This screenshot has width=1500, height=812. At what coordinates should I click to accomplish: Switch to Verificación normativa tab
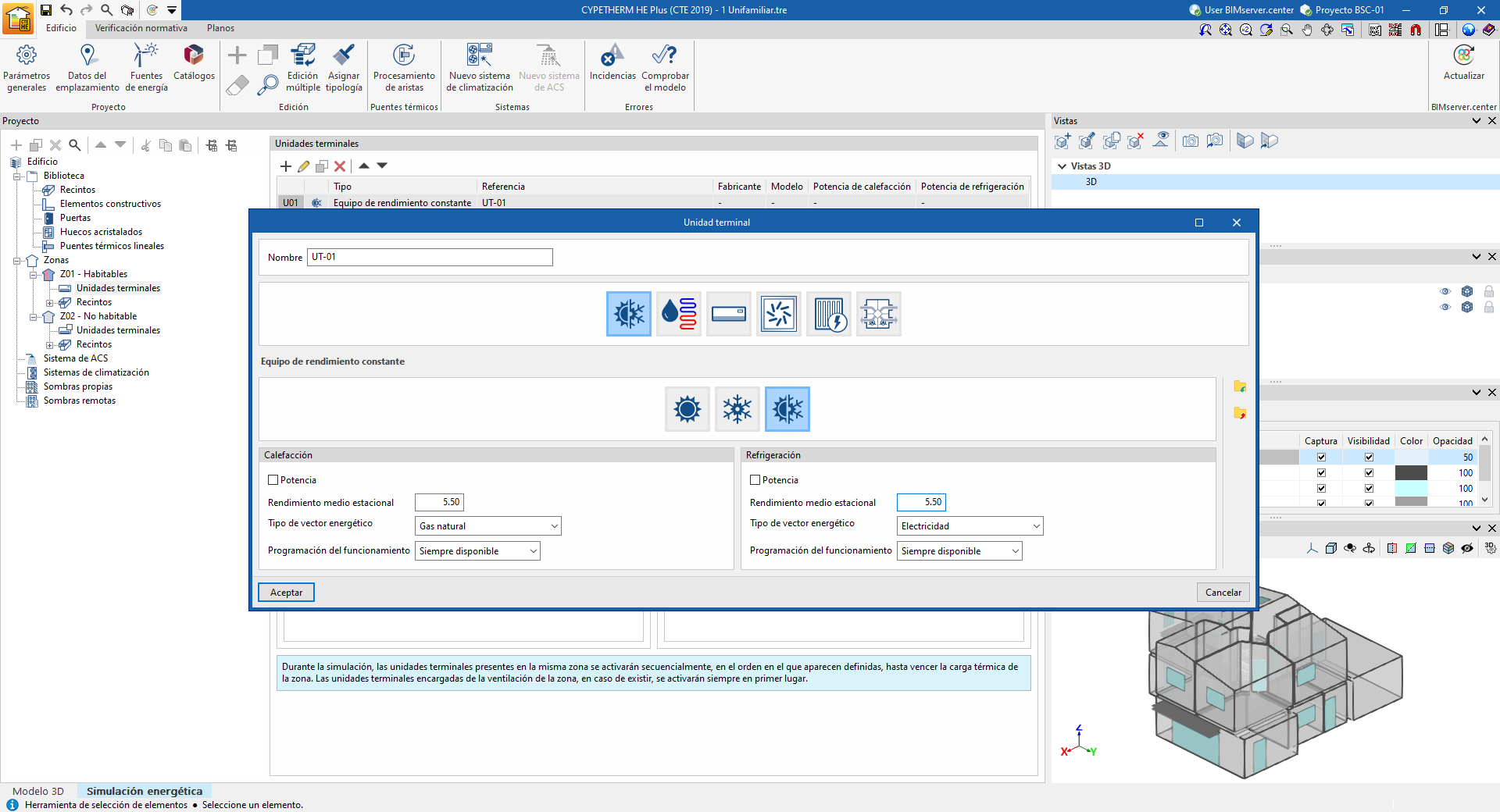point(141,28)
